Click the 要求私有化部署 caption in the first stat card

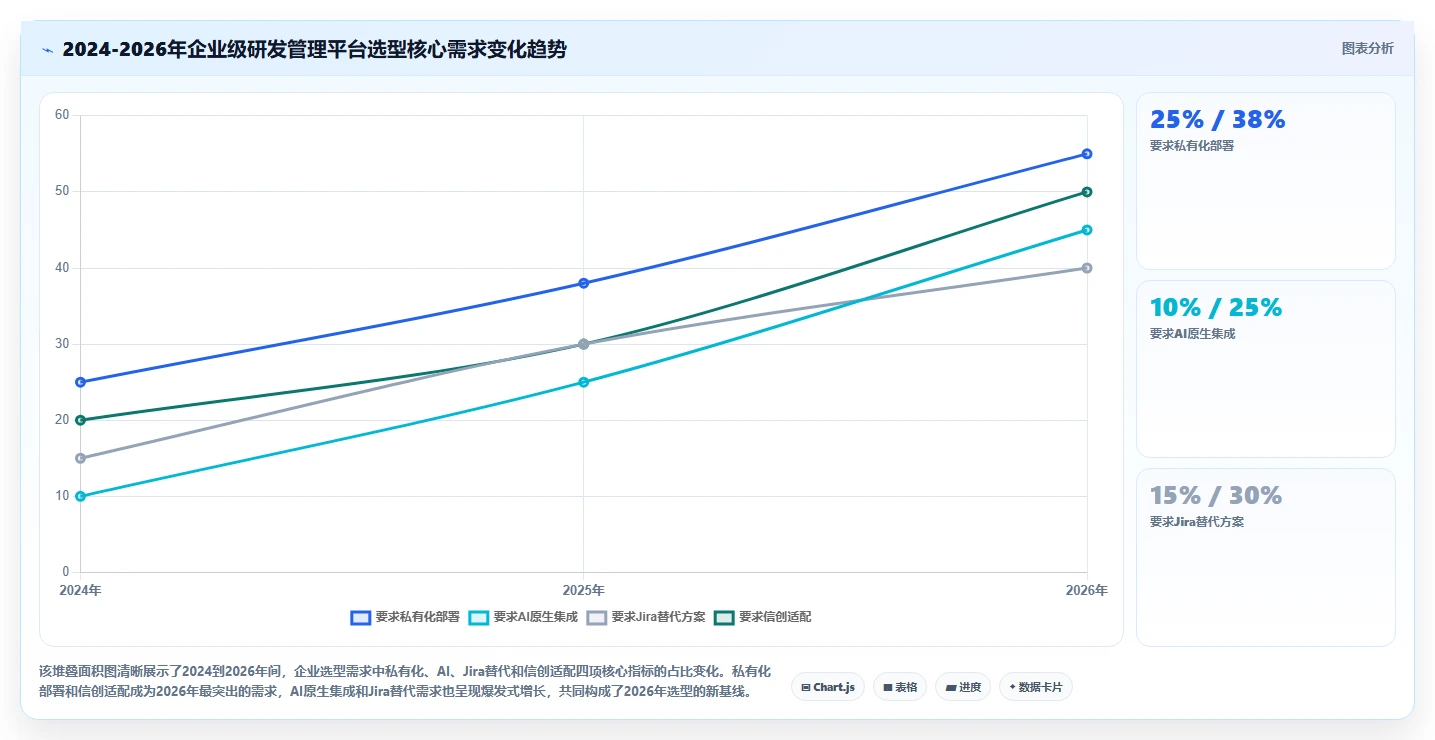(1192, 146)
